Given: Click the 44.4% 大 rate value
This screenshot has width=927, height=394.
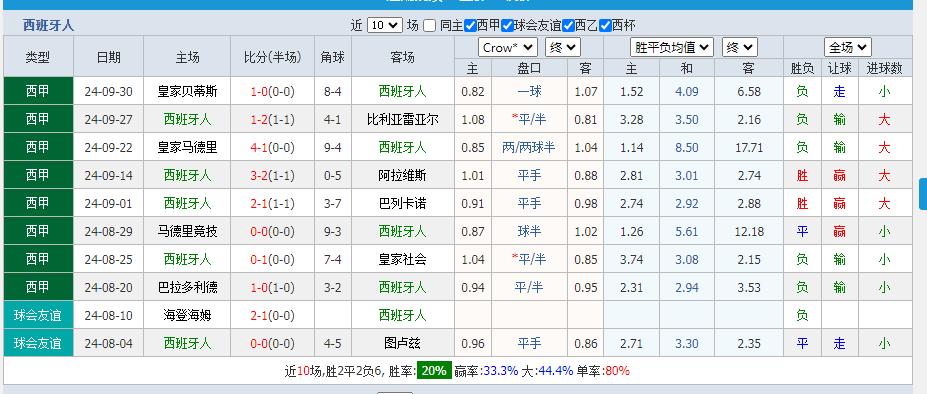Looking at the screenshot, I should click(x=556, y=371).
